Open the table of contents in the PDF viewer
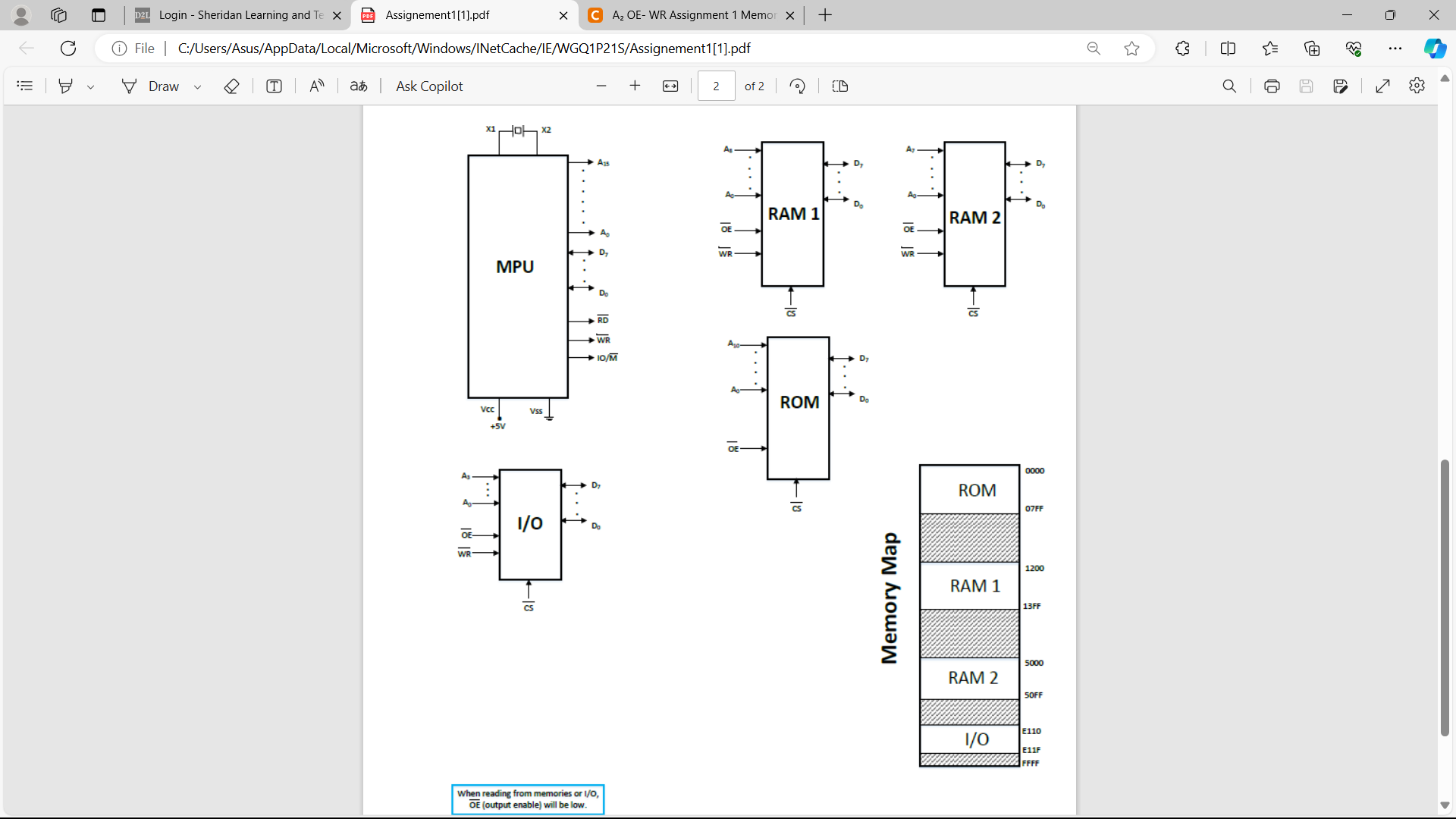Image resolution: width=1456 pixels, height=819 pixels. [25, 86]
